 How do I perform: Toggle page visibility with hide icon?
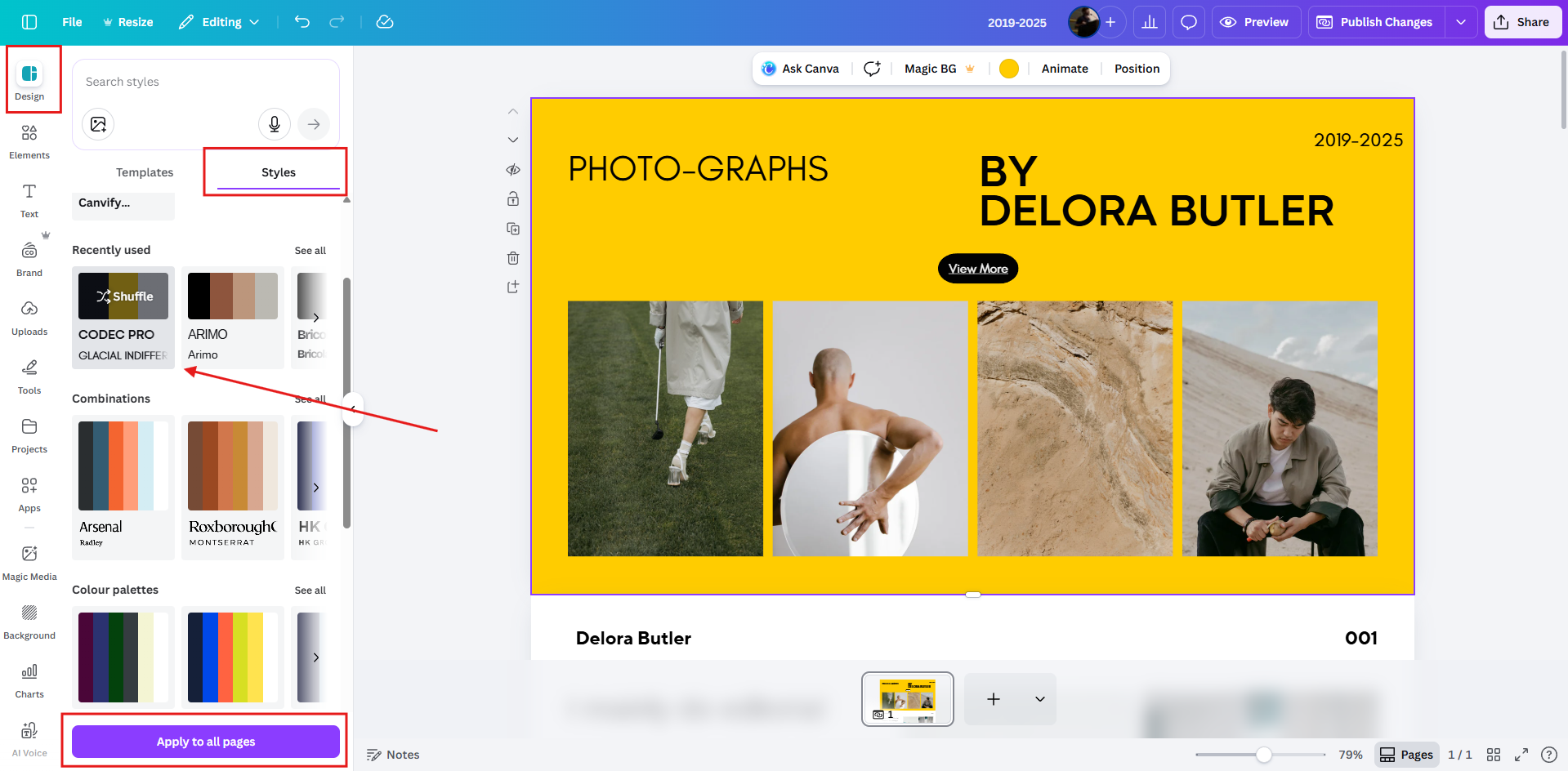[513, 170]
